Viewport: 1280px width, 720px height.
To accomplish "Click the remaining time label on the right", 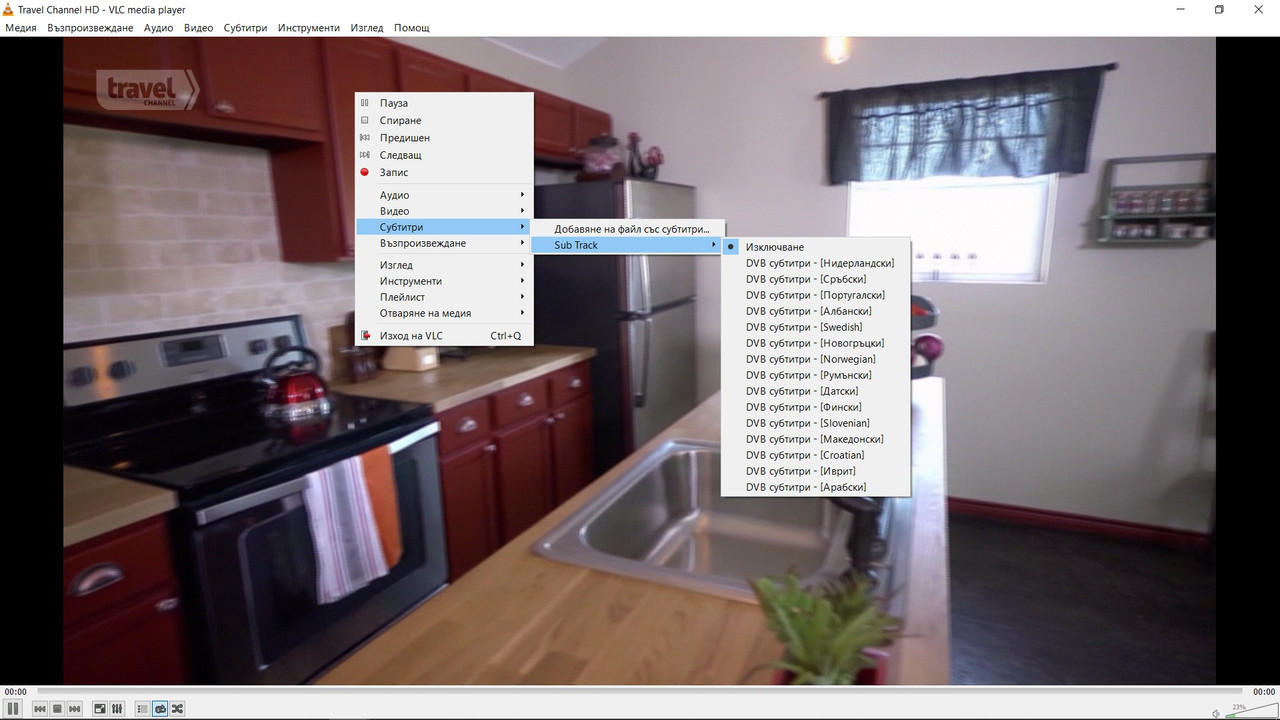I will [1264, 691].
